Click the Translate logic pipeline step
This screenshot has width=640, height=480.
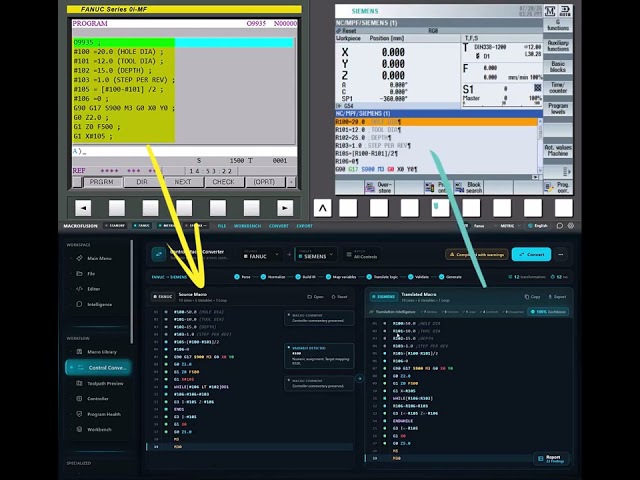[382, 277]
